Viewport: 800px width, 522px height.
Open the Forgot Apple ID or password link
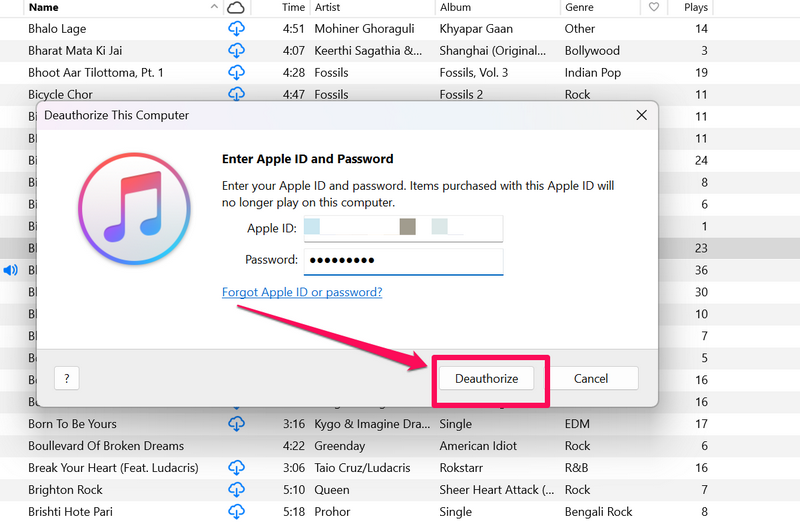pyautogui.click(x=302, y=292)
